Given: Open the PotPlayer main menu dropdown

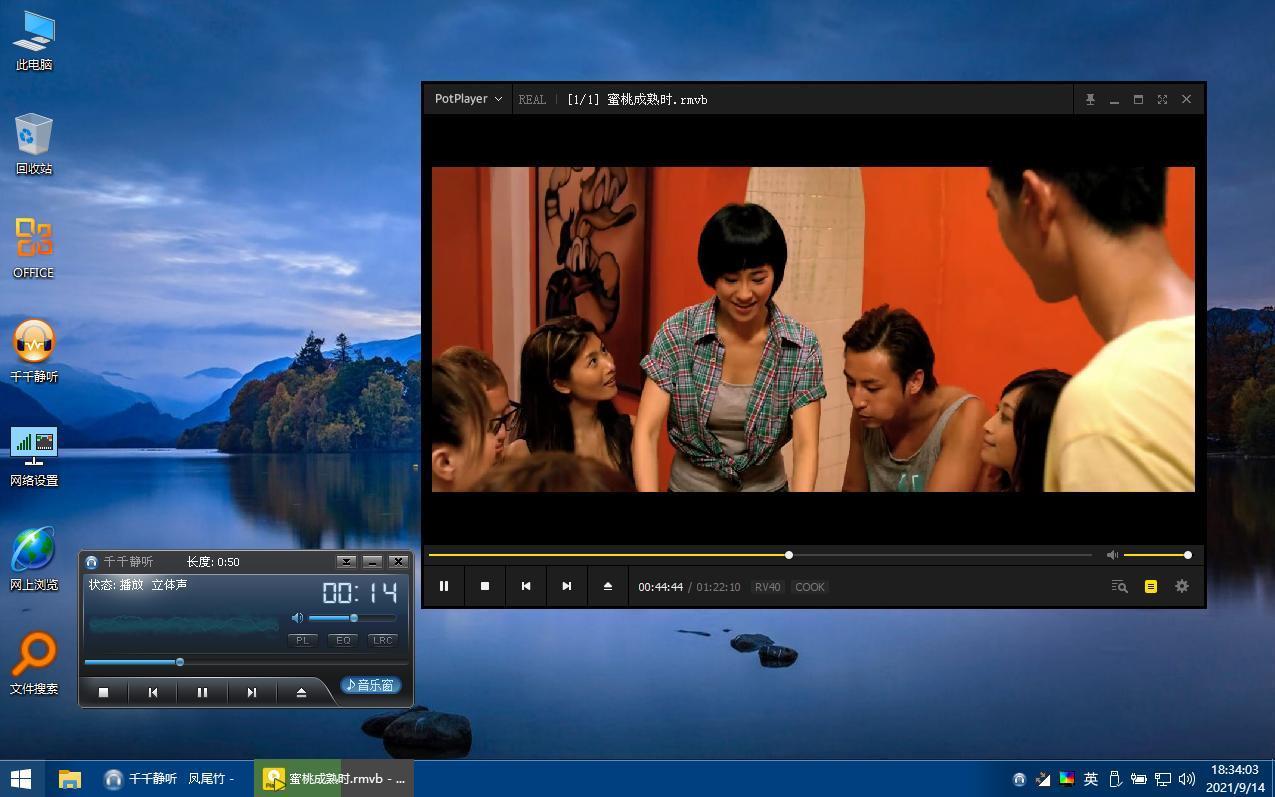Looking at the screenshot, I should [468, 99].
